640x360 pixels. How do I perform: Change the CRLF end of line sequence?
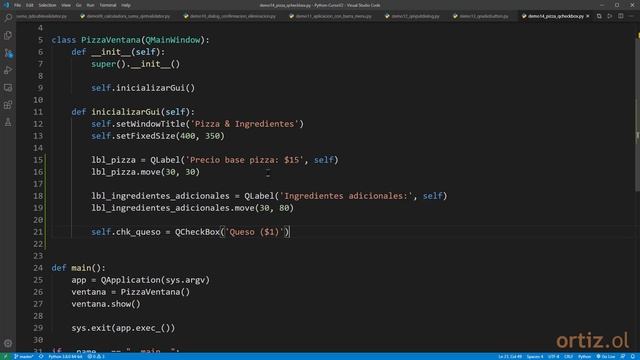(x=568, y=356)
